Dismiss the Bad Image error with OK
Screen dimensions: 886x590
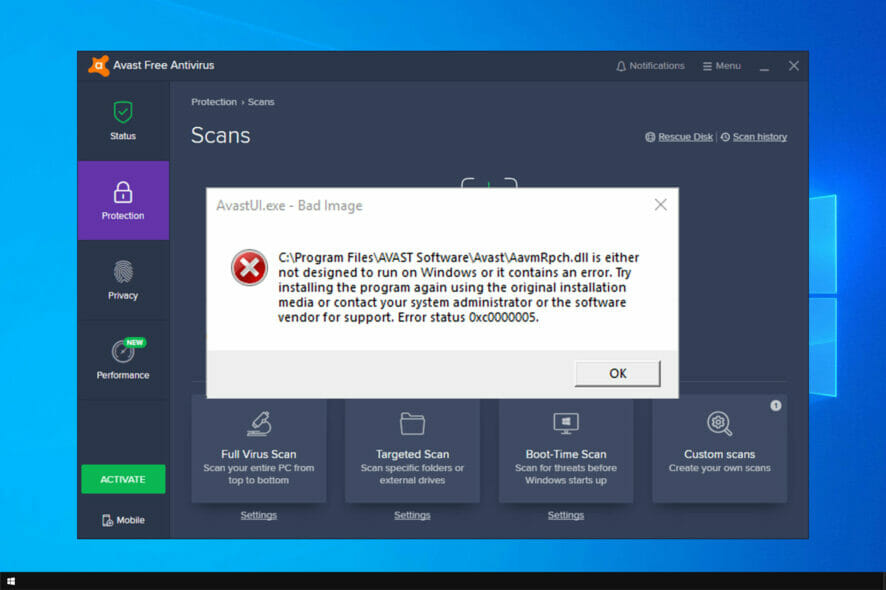617,372
